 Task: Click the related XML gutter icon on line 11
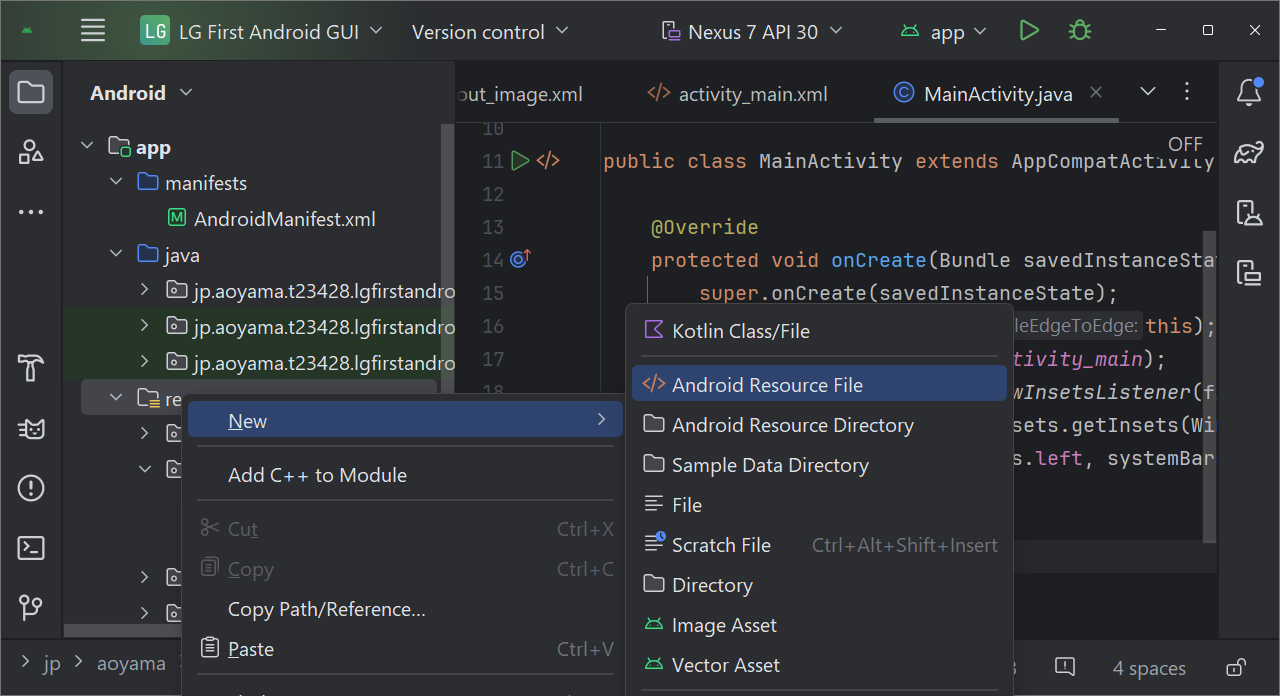tap(548, 160)
